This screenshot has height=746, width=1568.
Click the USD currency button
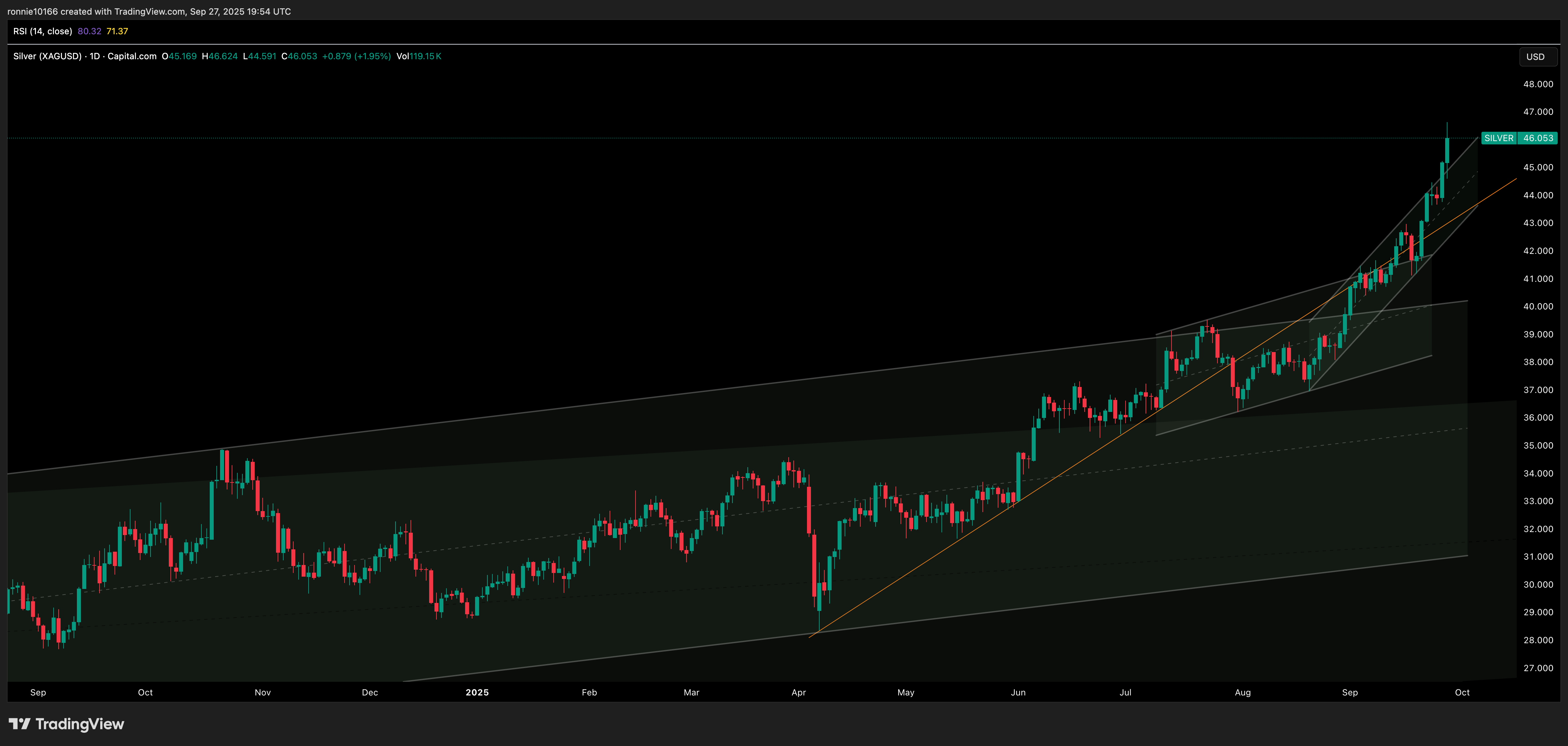[1538, 57]
